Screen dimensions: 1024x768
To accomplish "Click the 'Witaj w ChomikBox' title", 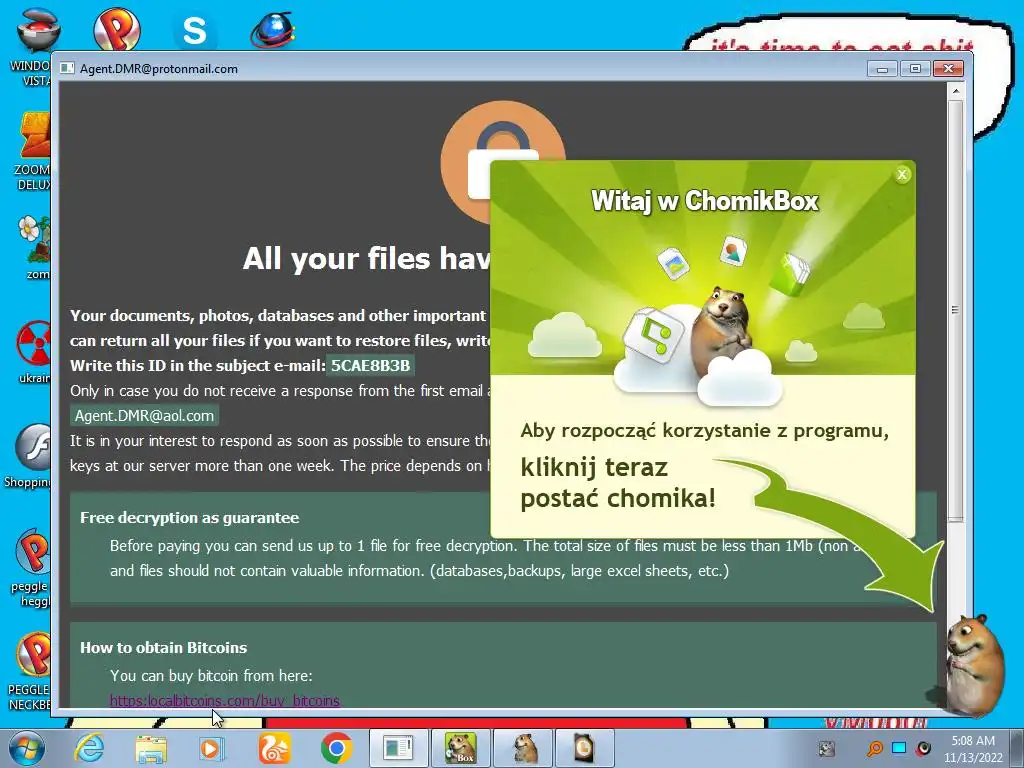I will [704, 201].
